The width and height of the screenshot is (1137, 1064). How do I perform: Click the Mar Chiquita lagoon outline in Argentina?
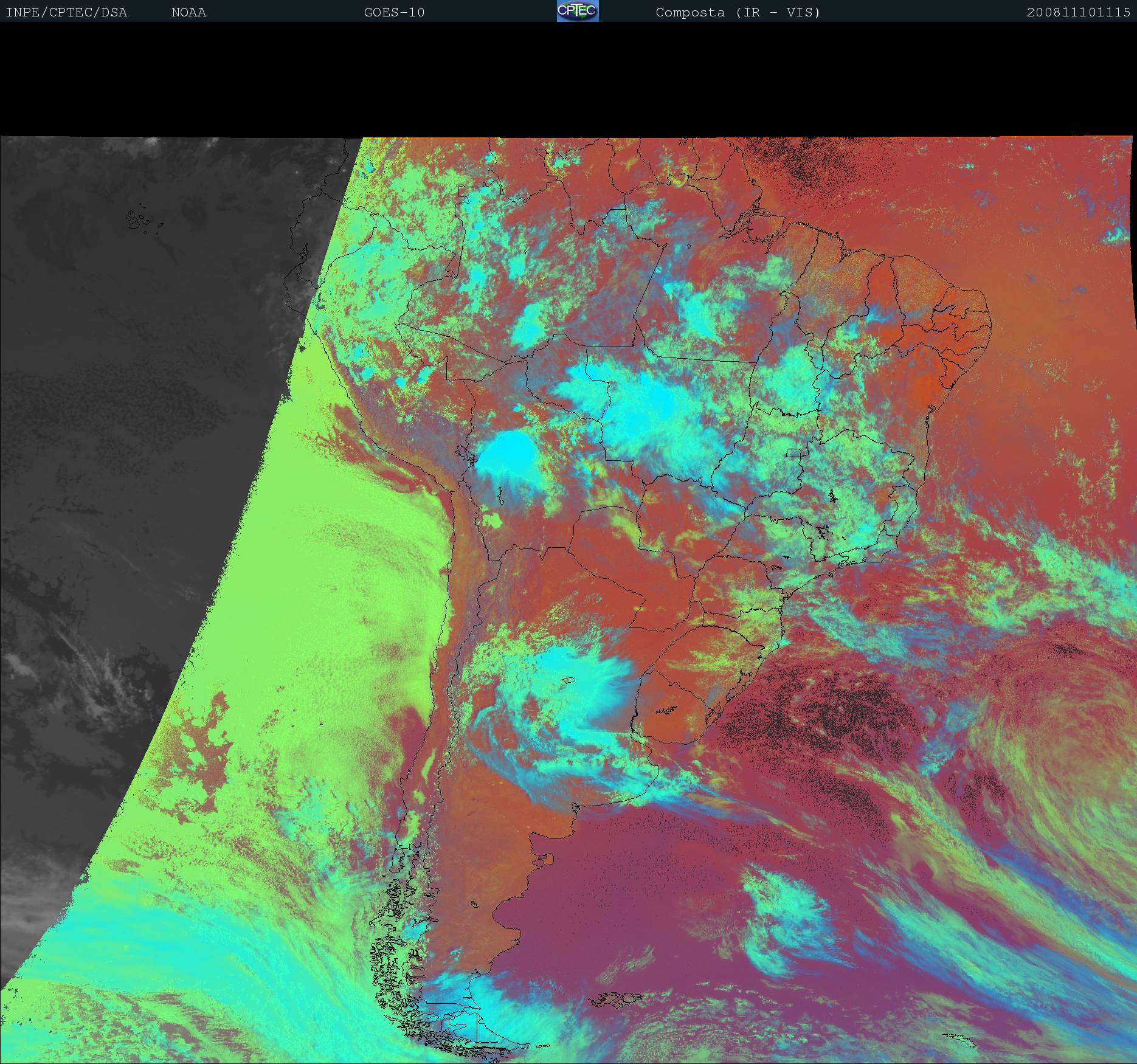tap(569, 681)
